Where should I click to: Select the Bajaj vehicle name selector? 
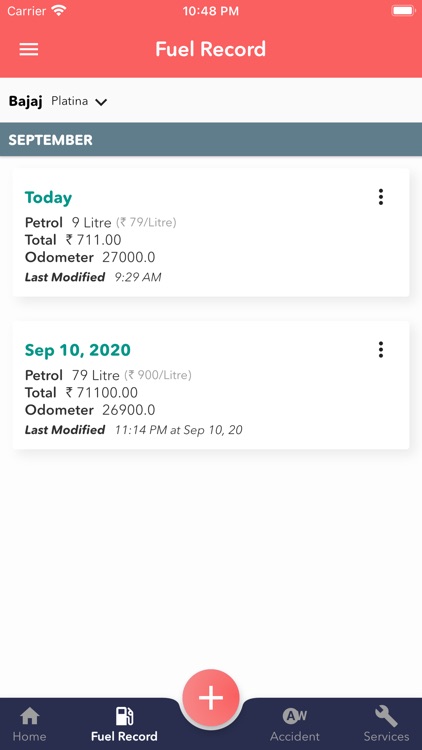(x=26, y=101)
